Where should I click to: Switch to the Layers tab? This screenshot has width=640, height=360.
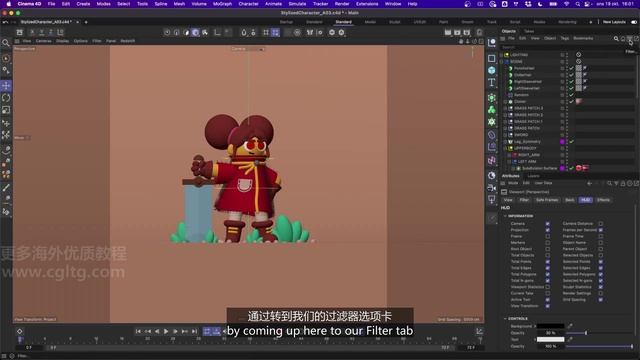tap(533, 176)
